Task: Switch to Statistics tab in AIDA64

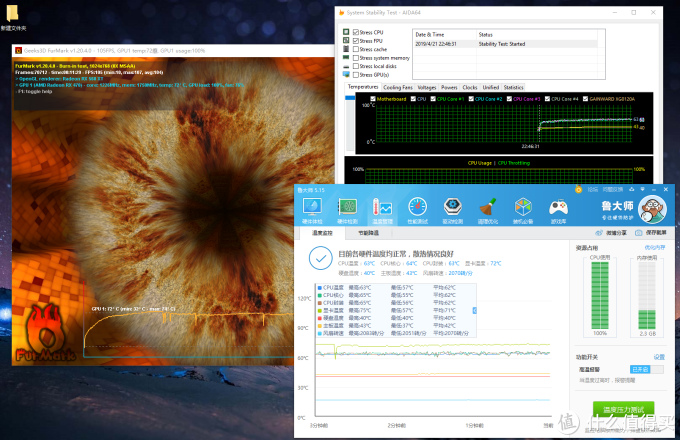Action: click(x=513, y=88)
